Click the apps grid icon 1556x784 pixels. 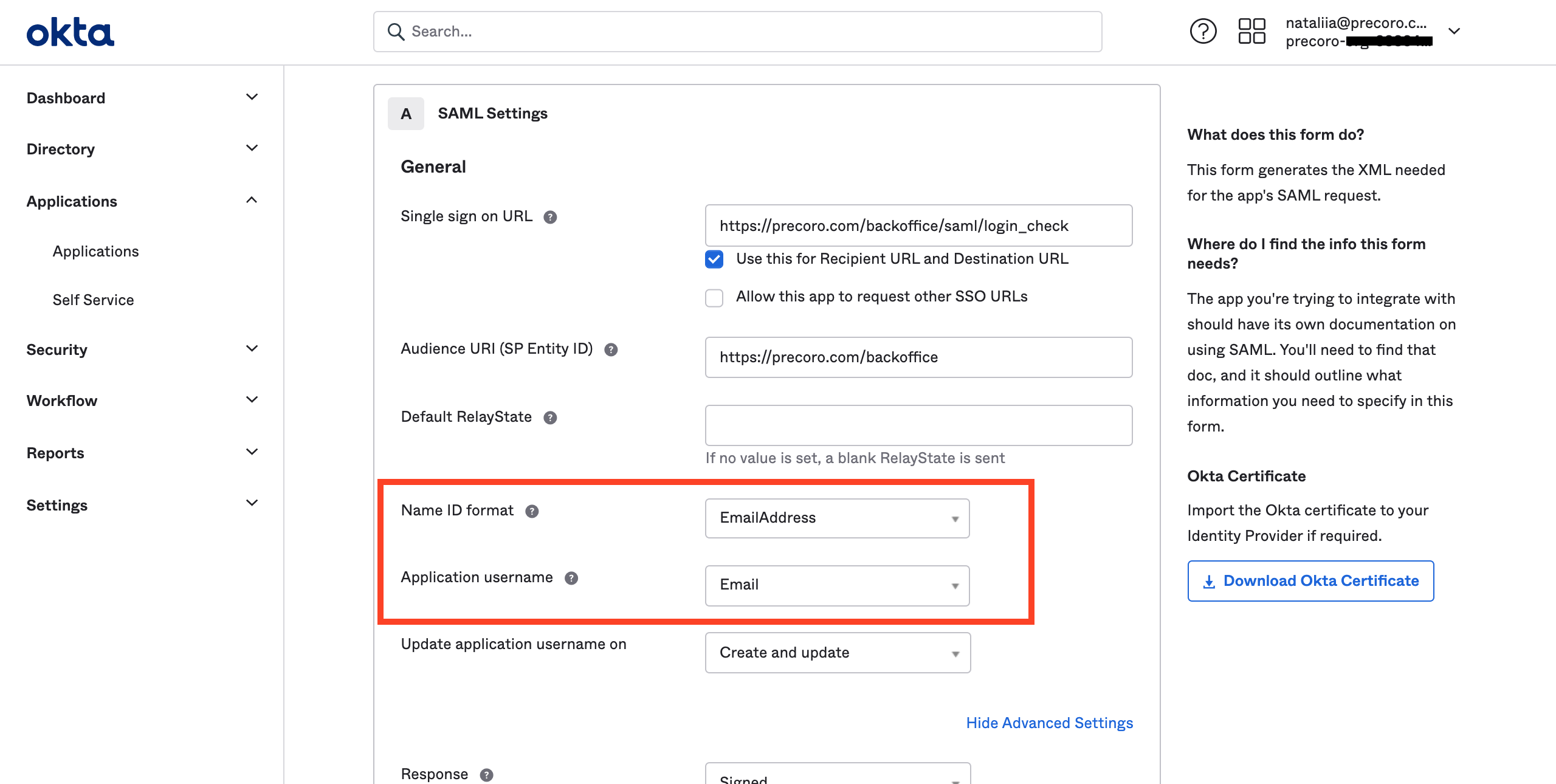1250,31
